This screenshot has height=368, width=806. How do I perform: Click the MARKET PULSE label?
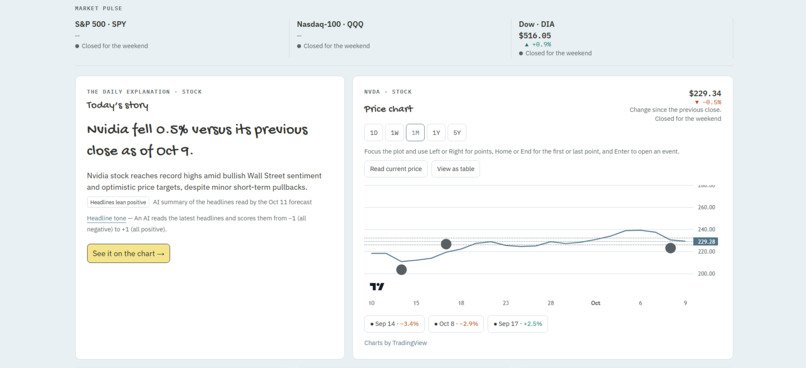(99, 8)
